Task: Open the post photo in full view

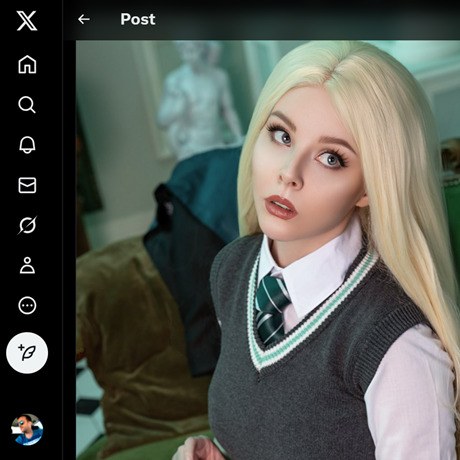Action: [268, 250]
